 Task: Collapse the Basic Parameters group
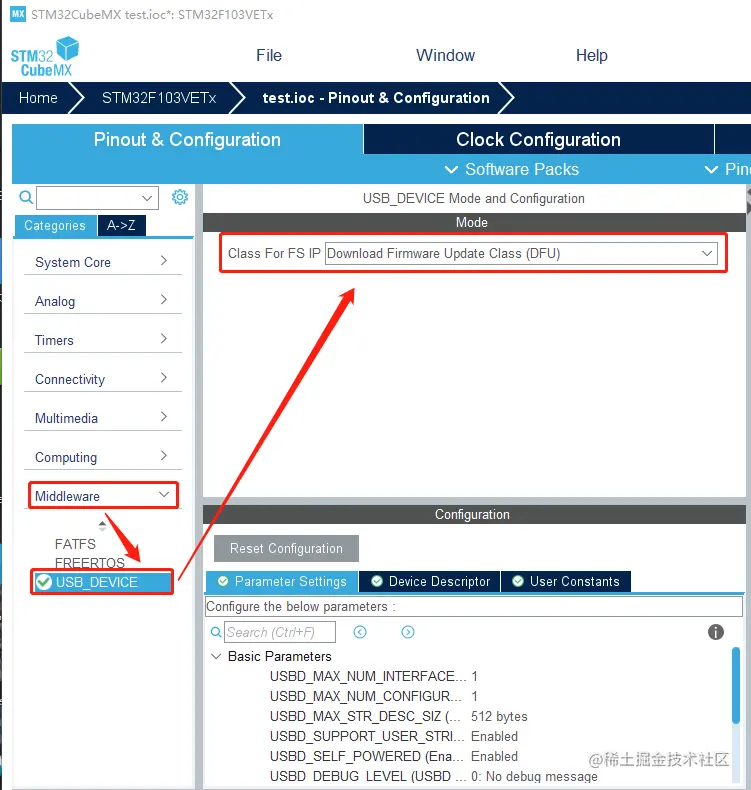216,656
